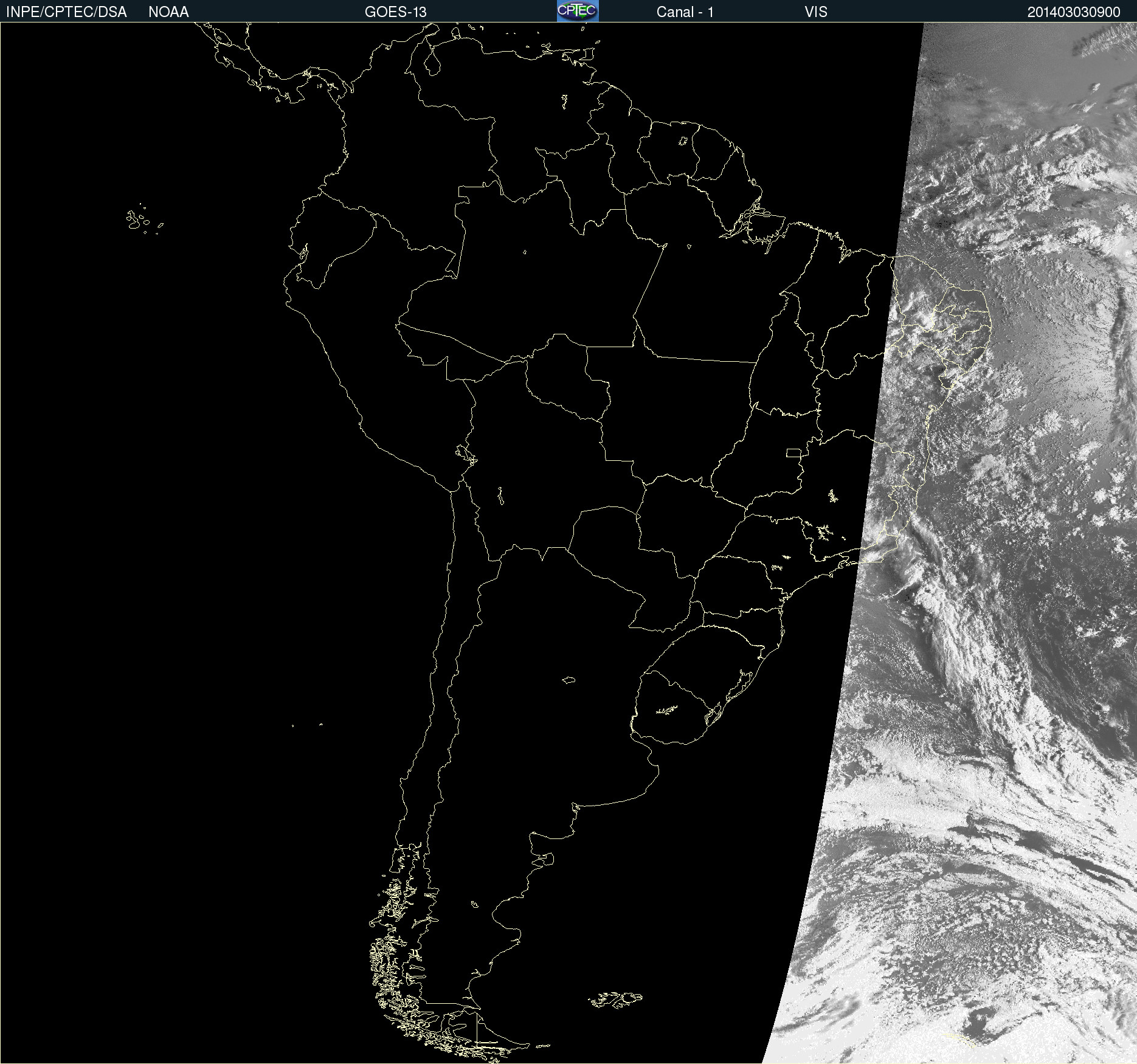
Task: Click the VIS channel label
Action: click(x=816, y=12)
